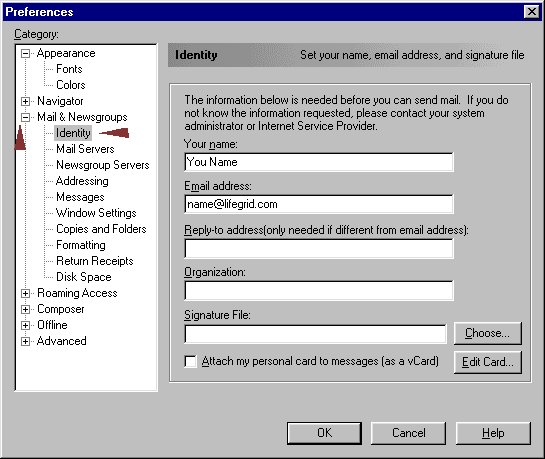The image size is (545, 459).
Task: Expand the Navigator category
Action: pyautogui.click(x=25, y=101)
